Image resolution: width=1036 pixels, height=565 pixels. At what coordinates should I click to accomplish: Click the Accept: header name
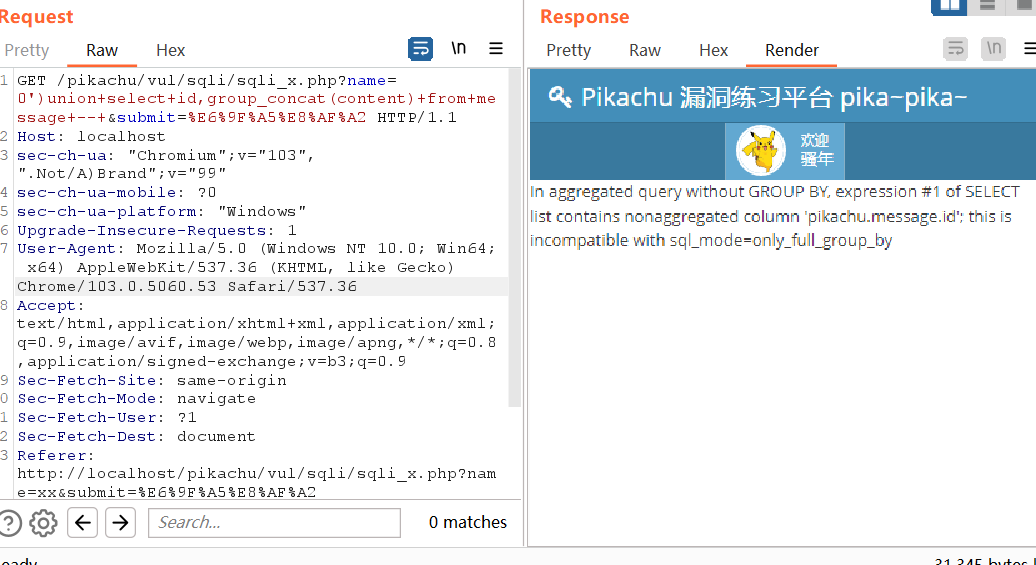coord(51,305)
